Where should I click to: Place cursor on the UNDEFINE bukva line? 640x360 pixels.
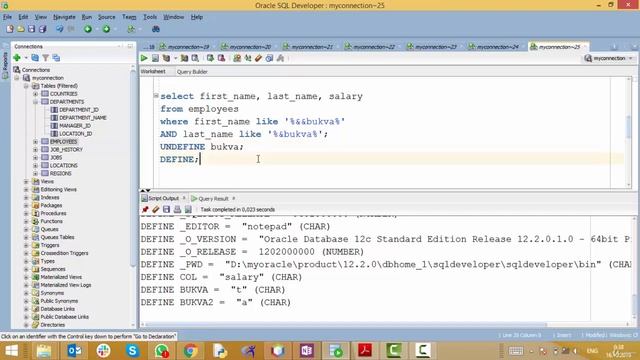click(202, 147)
